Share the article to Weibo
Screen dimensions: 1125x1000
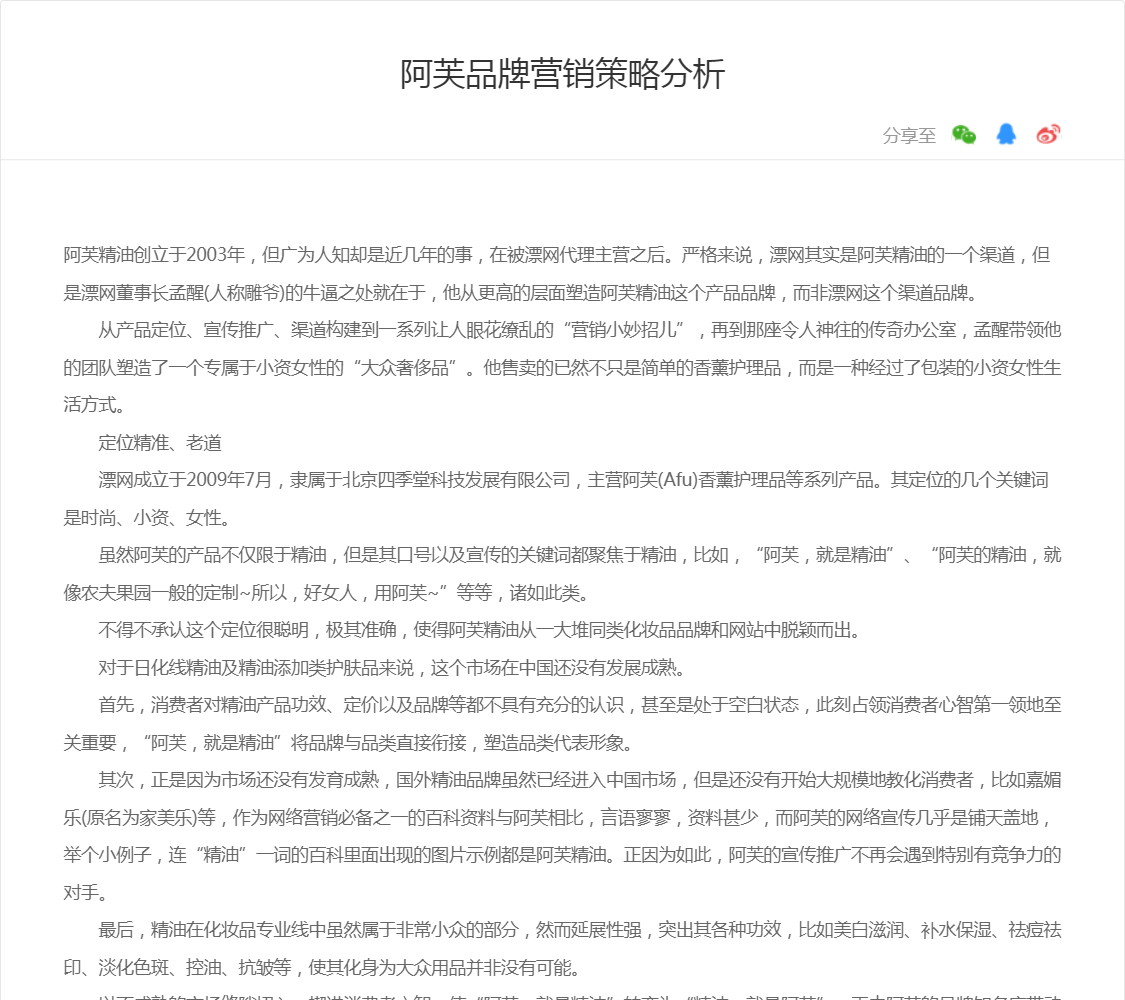pyautogui.click(x=1048, y=135)
